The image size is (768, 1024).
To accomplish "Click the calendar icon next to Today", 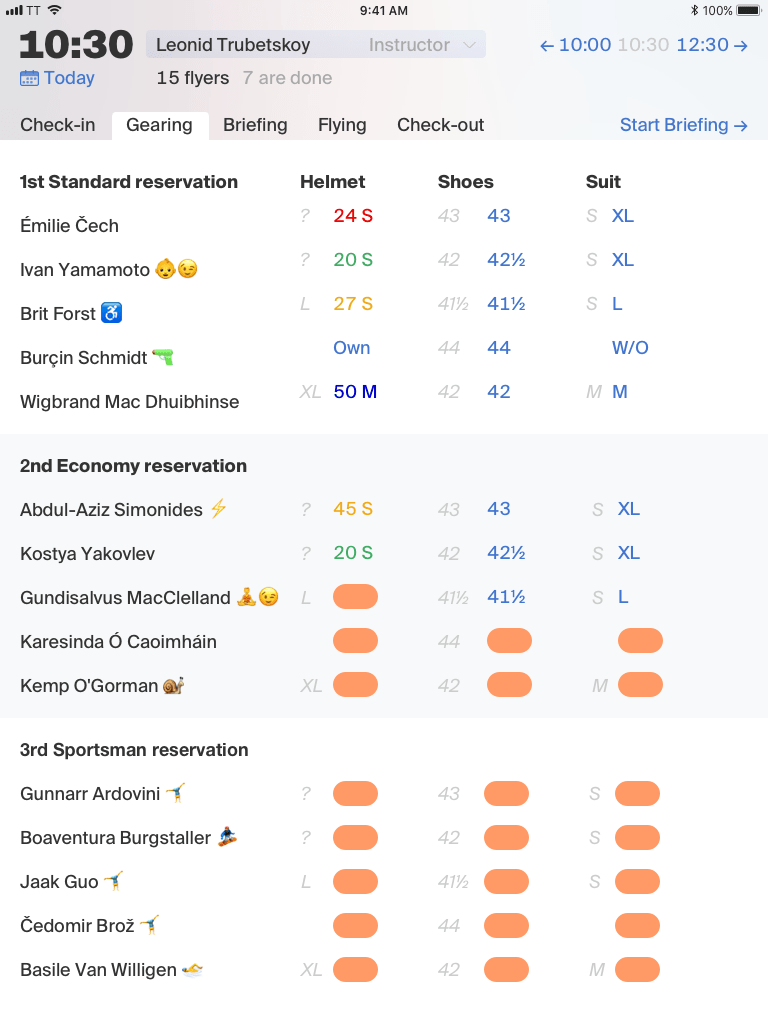I will pos(29,78).
